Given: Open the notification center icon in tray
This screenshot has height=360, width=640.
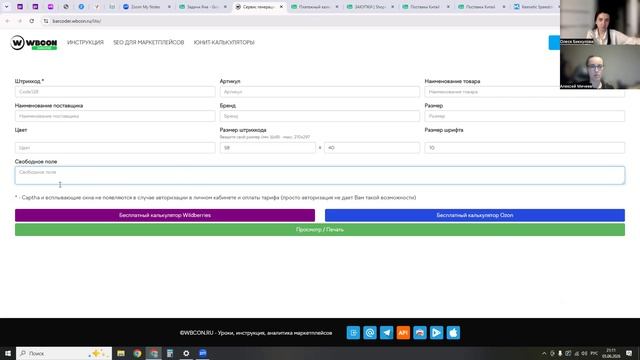Looking at the screenshot, I should click(629, 353).
